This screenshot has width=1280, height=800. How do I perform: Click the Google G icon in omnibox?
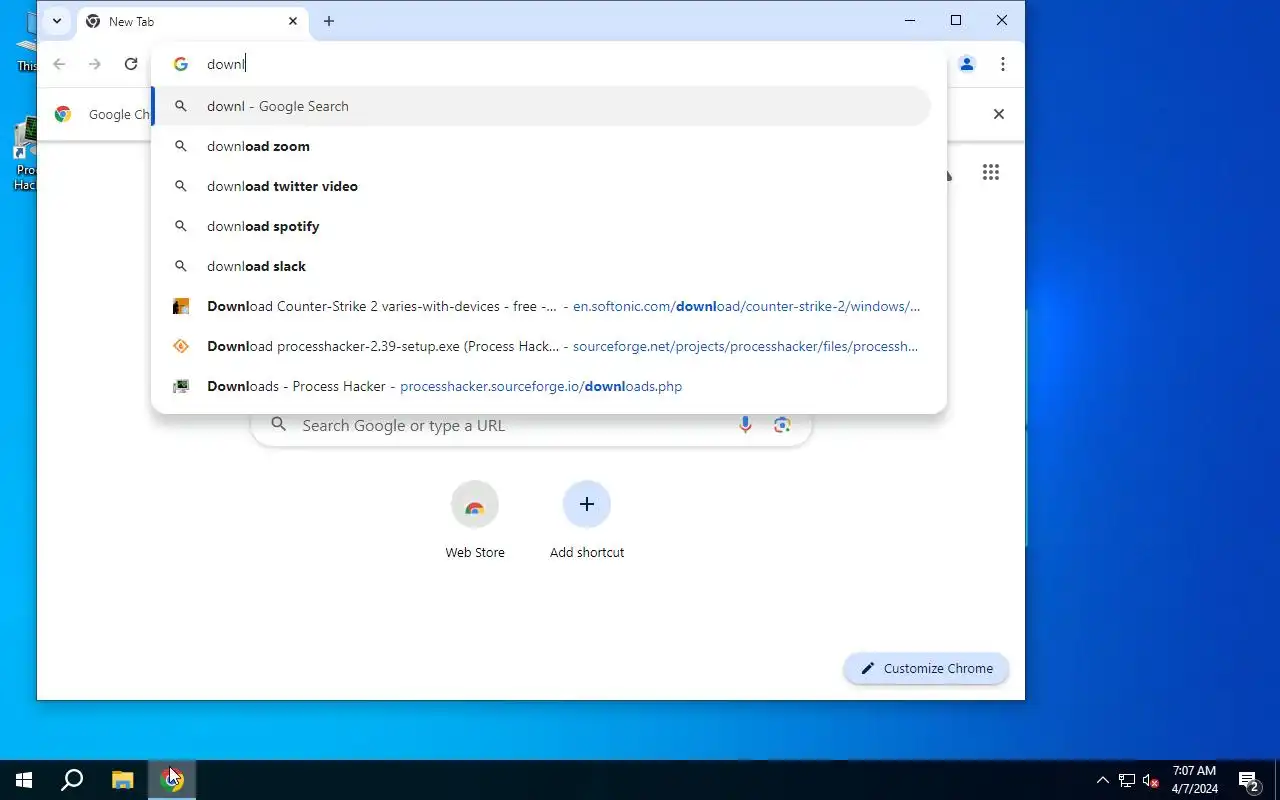(181, 64)
